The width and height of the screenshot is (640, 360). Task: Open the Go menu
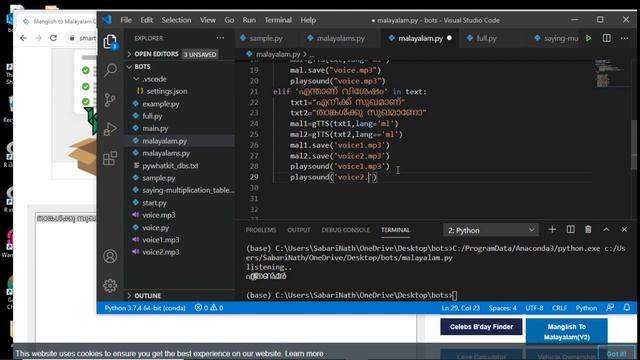point(229,20)
